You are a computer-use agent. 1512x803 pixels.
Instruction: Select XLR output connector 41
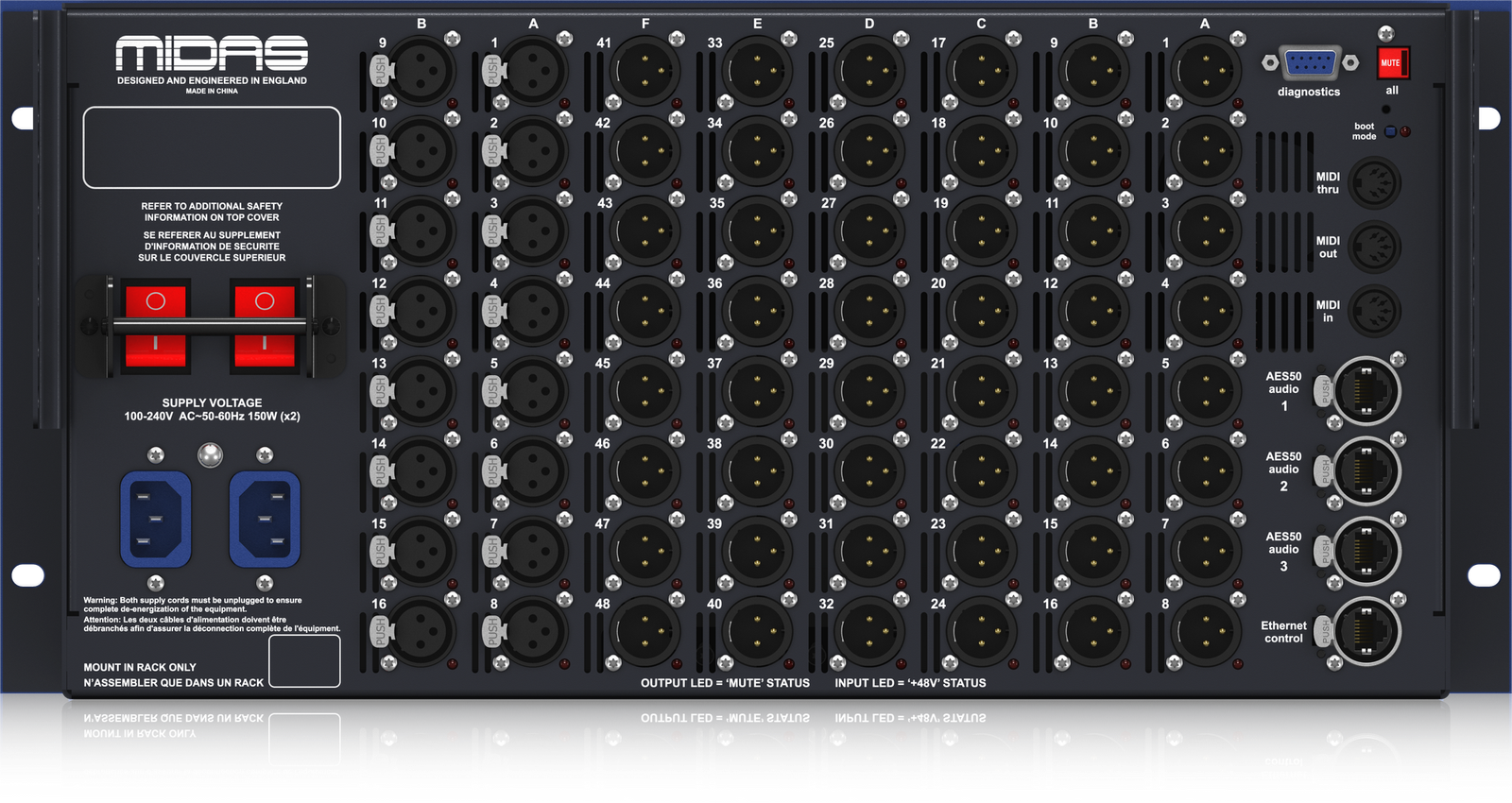coord(645,71)
